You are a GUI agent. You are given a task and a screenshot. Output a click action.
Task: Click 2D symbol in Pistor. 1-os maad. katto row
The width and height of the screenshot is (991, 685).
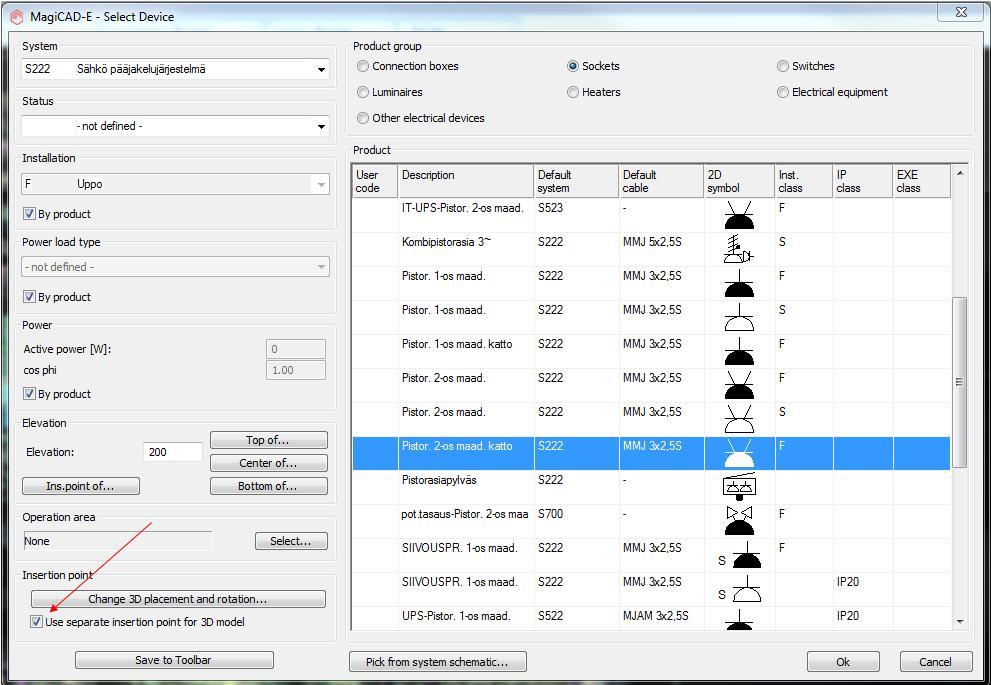(x=738, y=351)
